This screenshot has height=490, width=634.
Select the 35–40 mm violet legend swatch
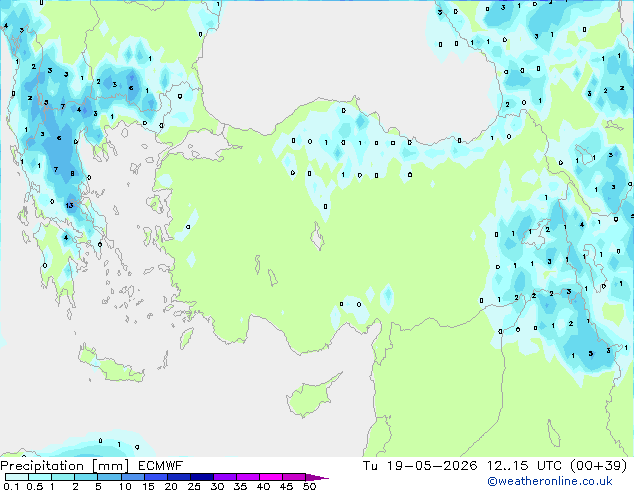coord(247,477)
